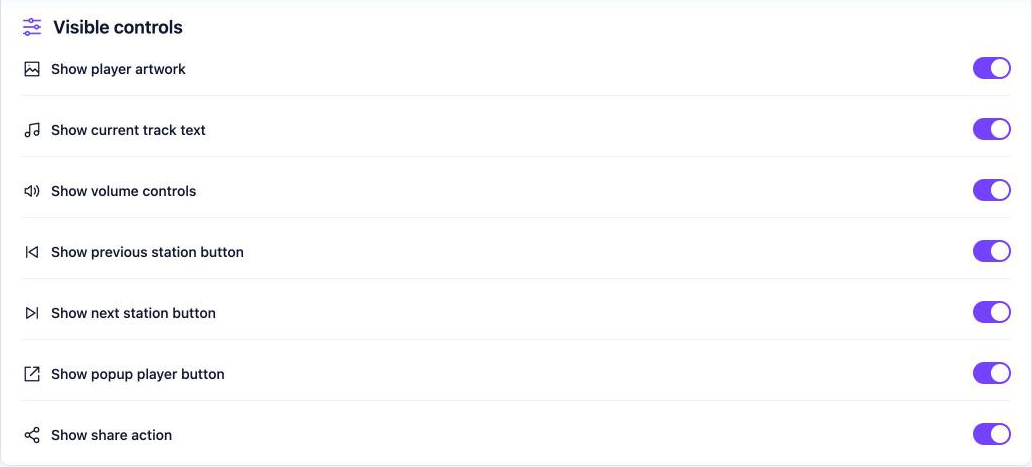Click the sliders icon beside Visible controls
The height and width of the screenshot is (467, 1032).
click(32, 27)
